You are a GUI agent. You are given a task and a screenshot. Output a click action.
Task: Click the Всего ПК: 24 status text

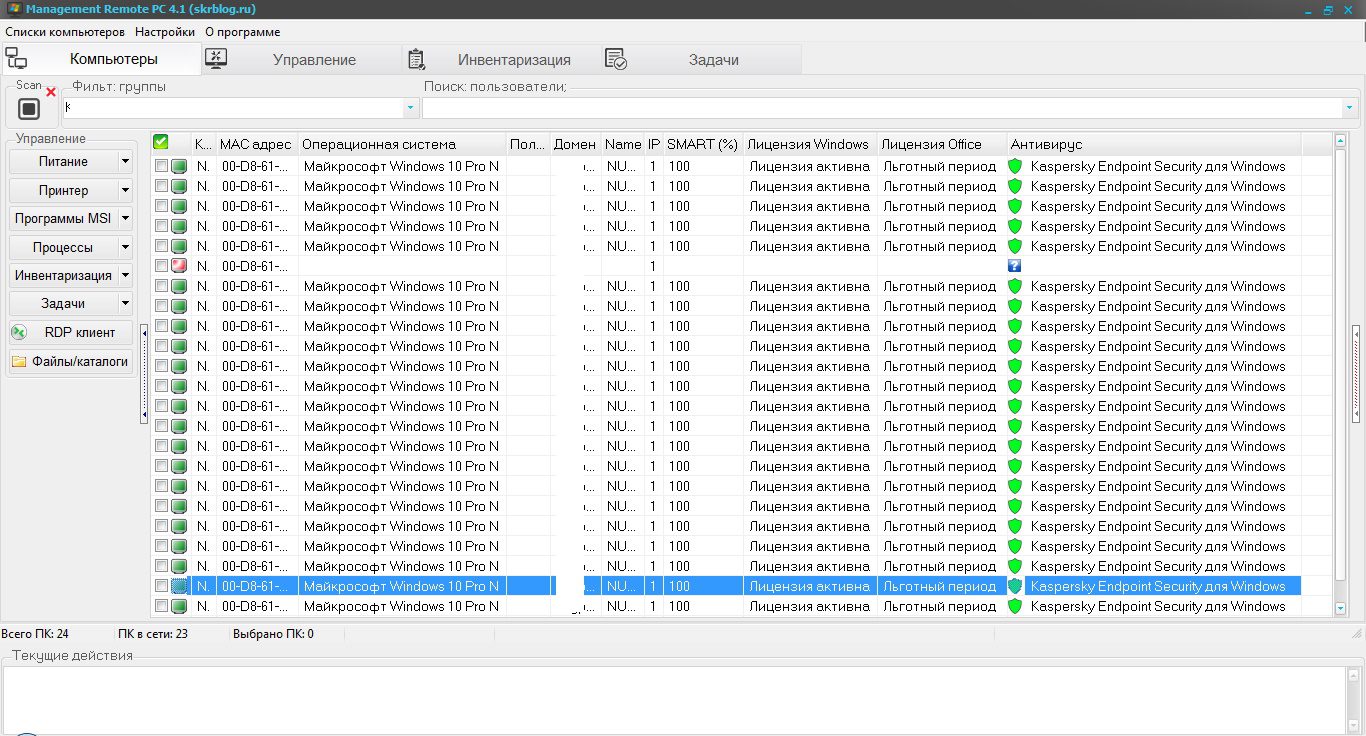coord(36,634)
